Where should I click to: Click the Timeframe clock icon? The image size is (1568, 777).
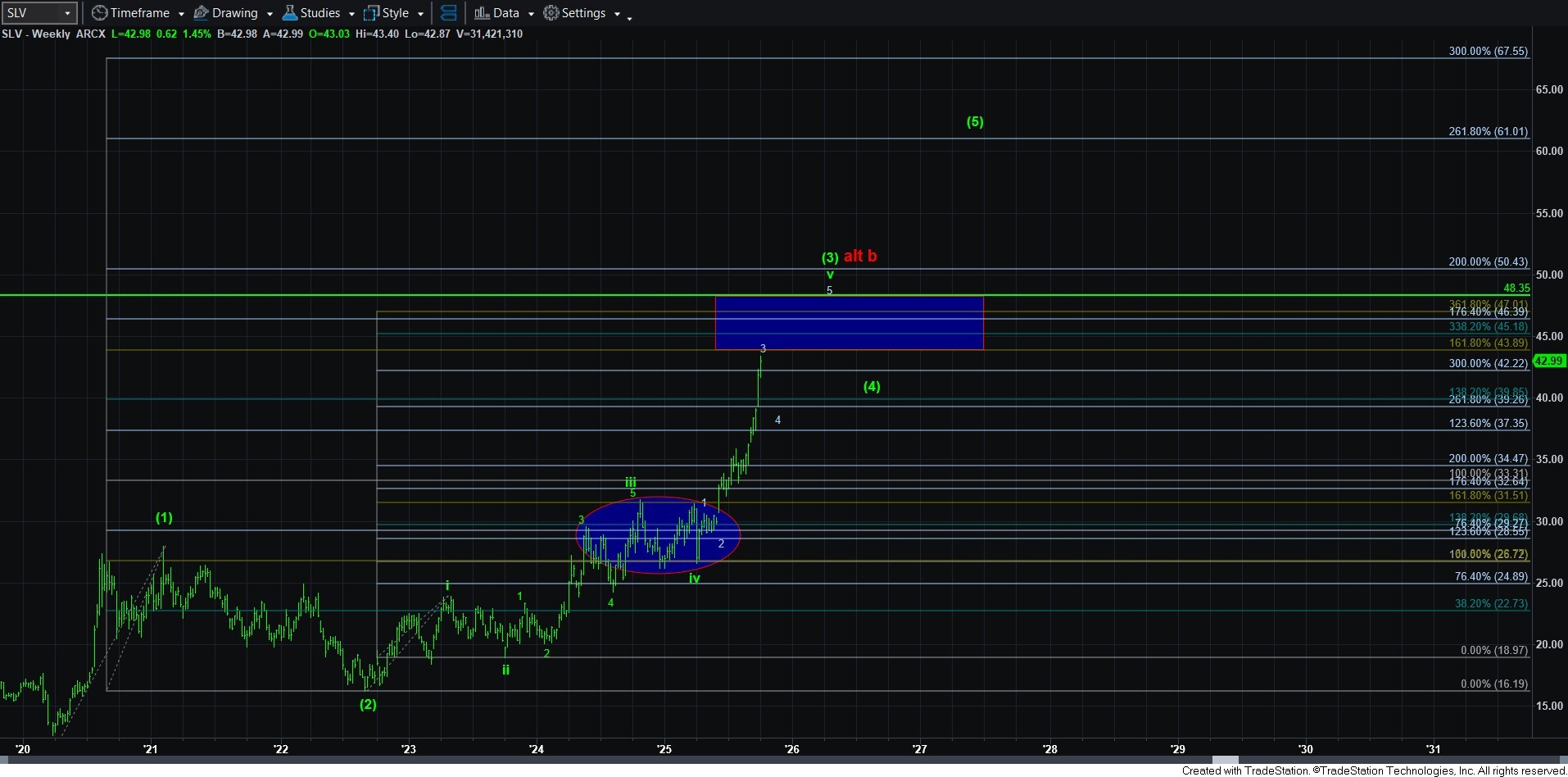pyautogui.click(x=99, y=13)
